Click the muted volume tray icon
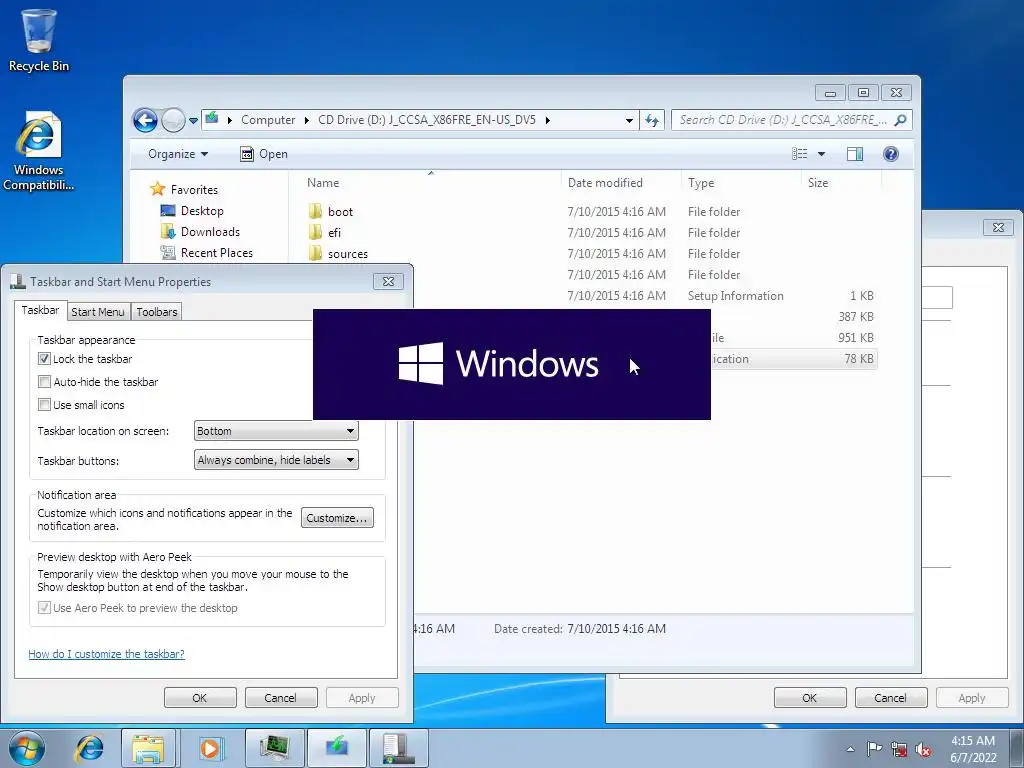Viewport: 1024px width, 768px height. point(923,749)
